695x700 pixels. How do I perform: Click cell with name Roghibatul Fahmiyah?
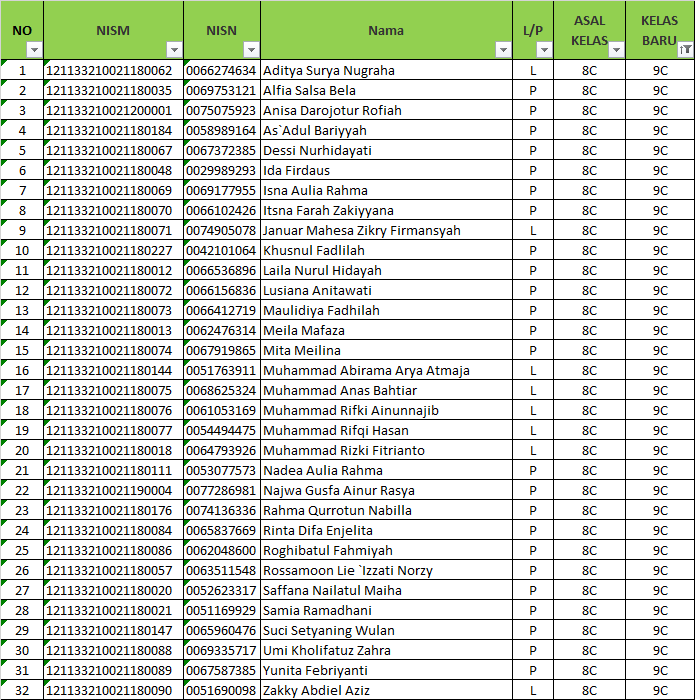pos(386,550)
